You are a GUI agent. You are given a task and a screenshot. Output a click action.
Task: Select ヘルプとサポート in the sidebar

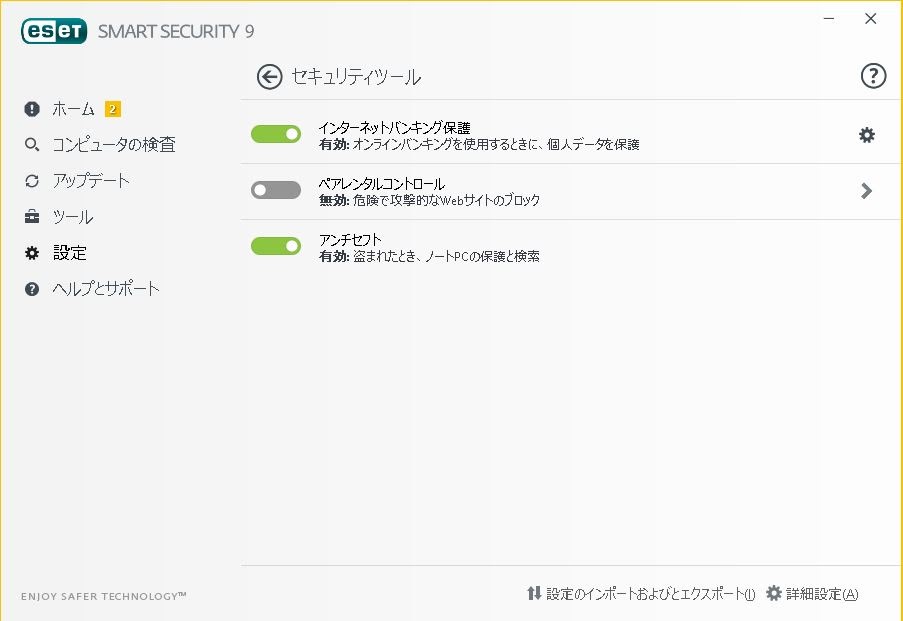[106, 289]
